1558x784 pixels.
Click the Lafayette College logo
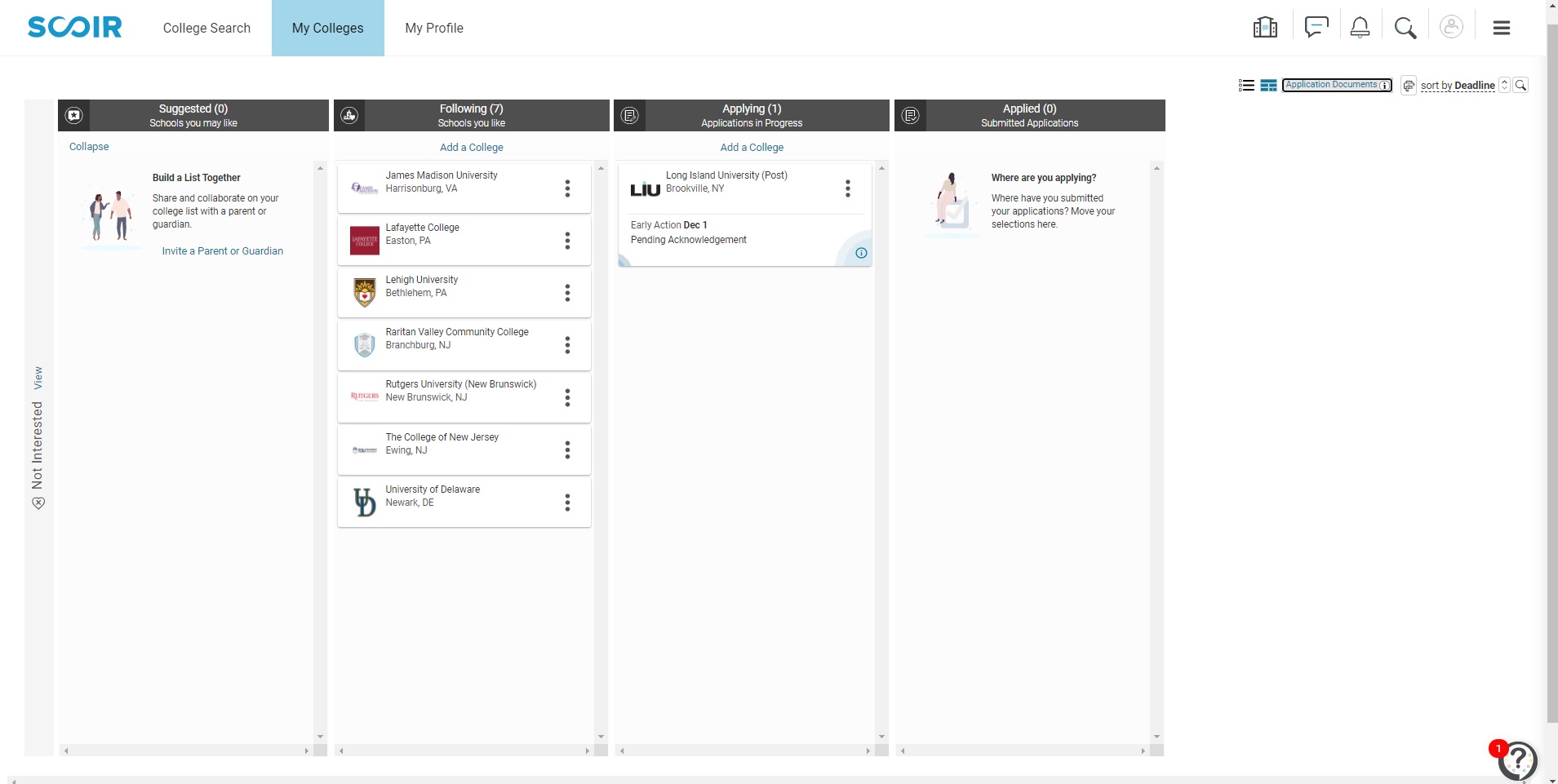coord(364,241)
